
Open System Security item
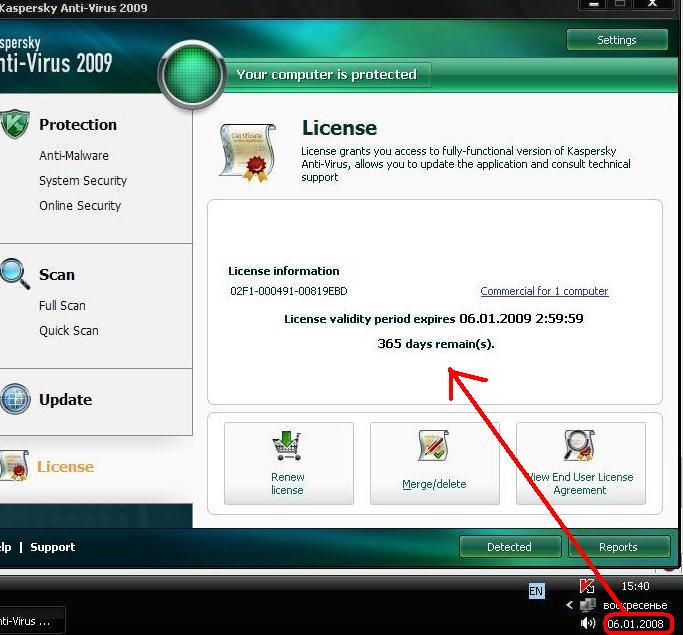pyautogui.click(x=83, y=181)
